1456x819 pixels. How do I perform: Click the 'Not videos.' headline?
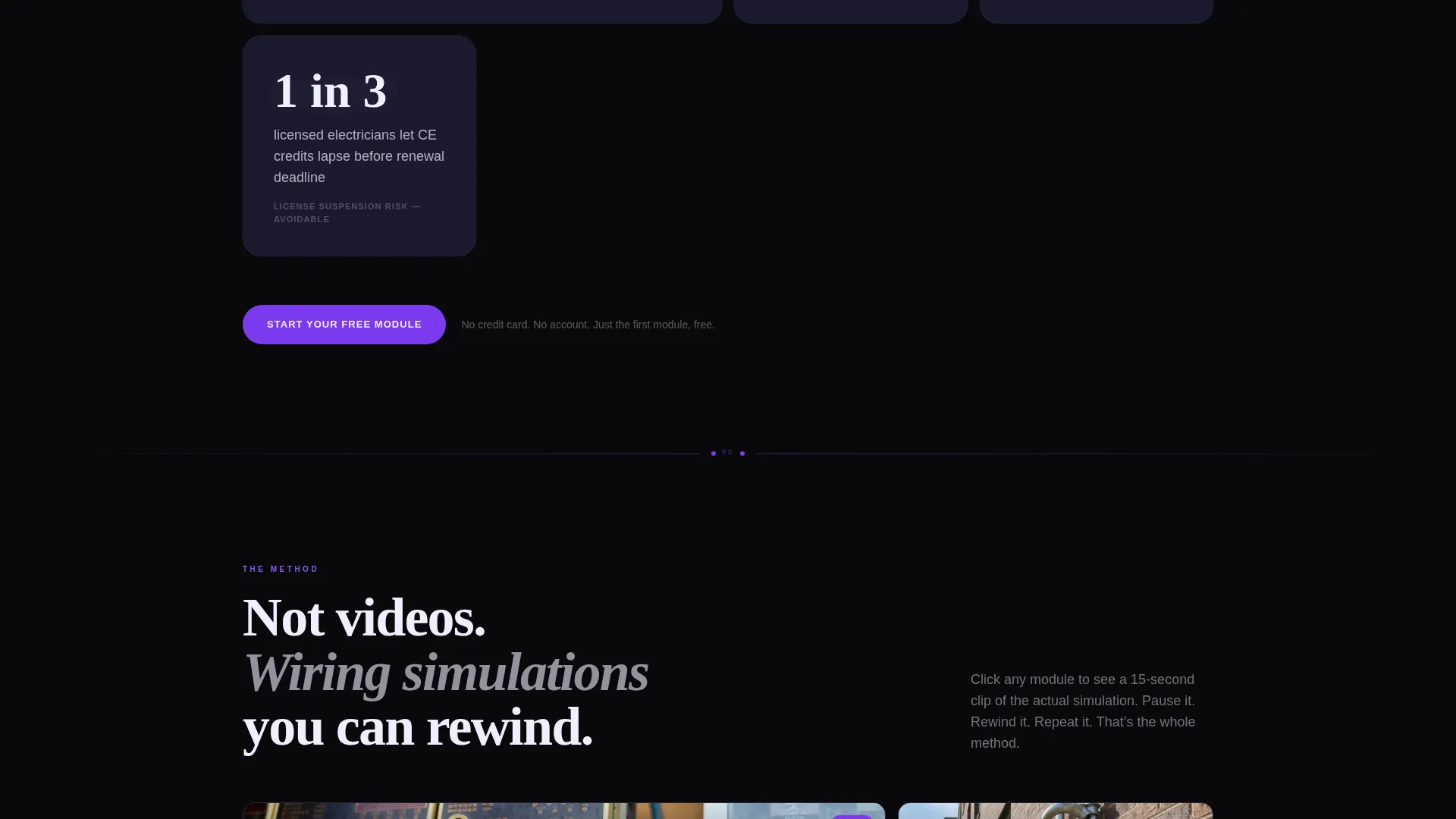click(x=364, y=617)
